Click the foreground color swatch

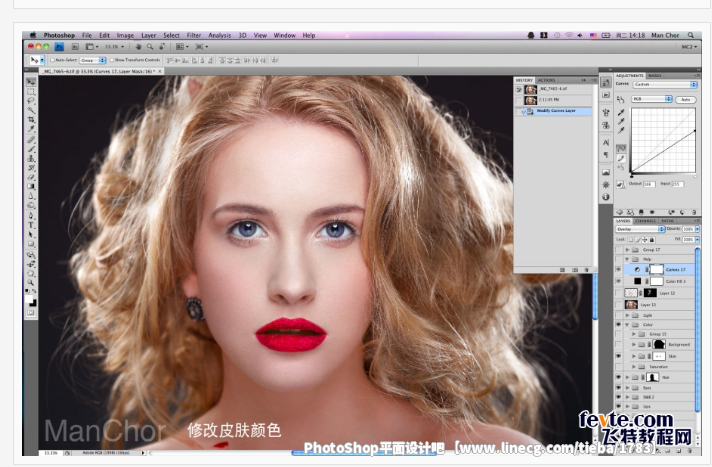point(29,299)
